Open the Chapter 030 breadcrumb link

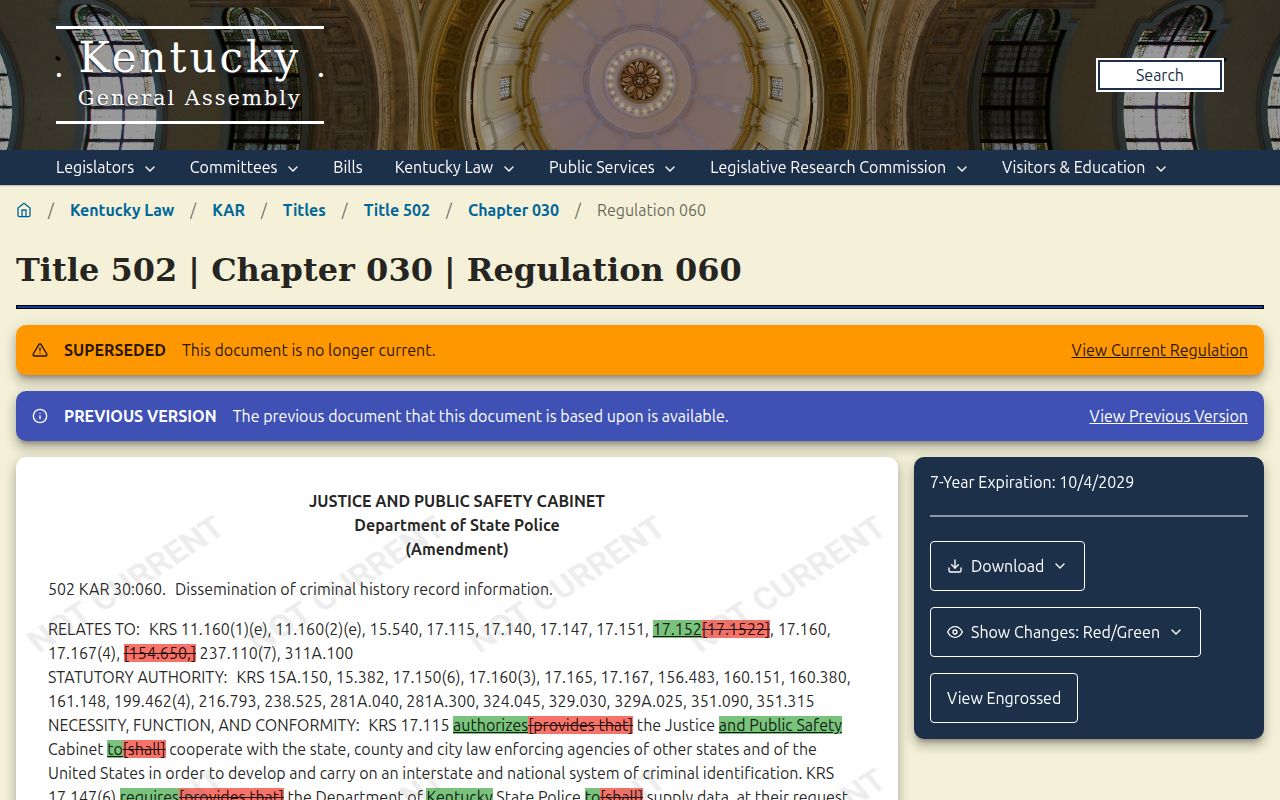click(x=514, y=210)
